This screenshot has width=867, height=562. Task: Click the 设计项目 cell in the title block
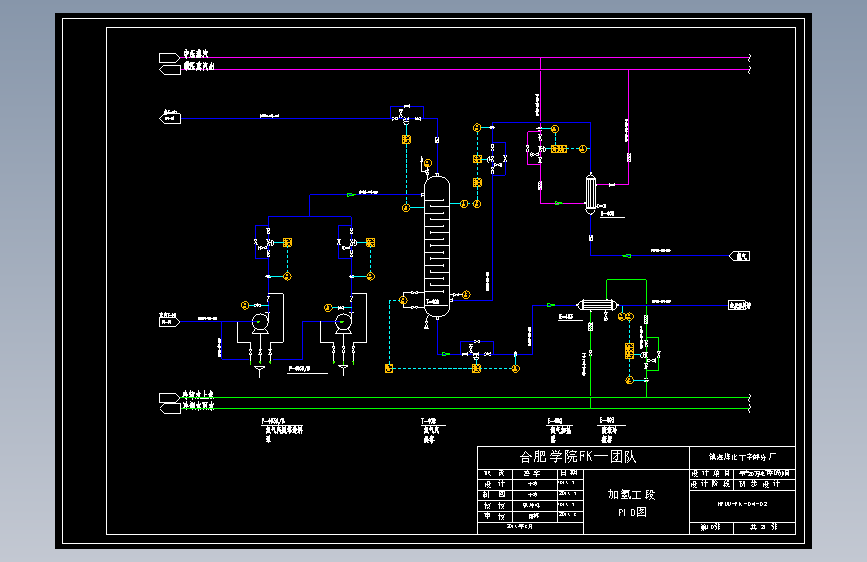pyautogui.click(x=711, y=473)
